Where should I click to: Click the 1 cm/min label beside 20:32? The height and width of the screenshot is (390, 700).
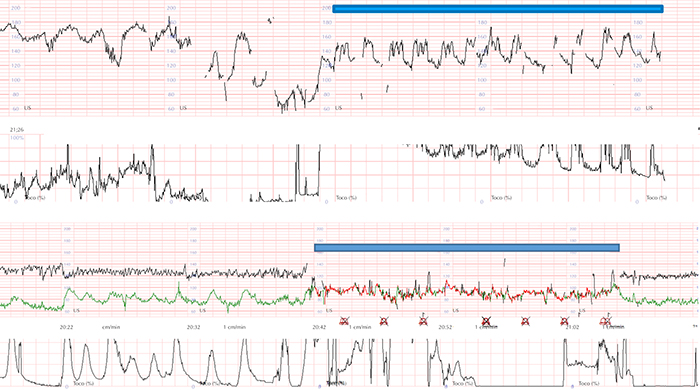click(234, 327)
